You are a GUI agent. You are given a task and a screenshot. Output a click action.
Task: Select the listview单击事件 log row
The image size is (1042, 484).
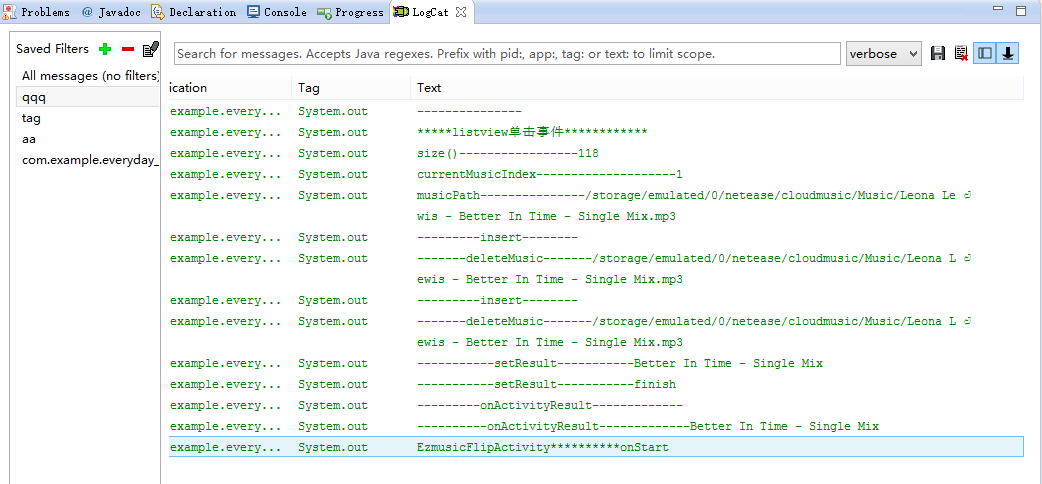point(596,132)
